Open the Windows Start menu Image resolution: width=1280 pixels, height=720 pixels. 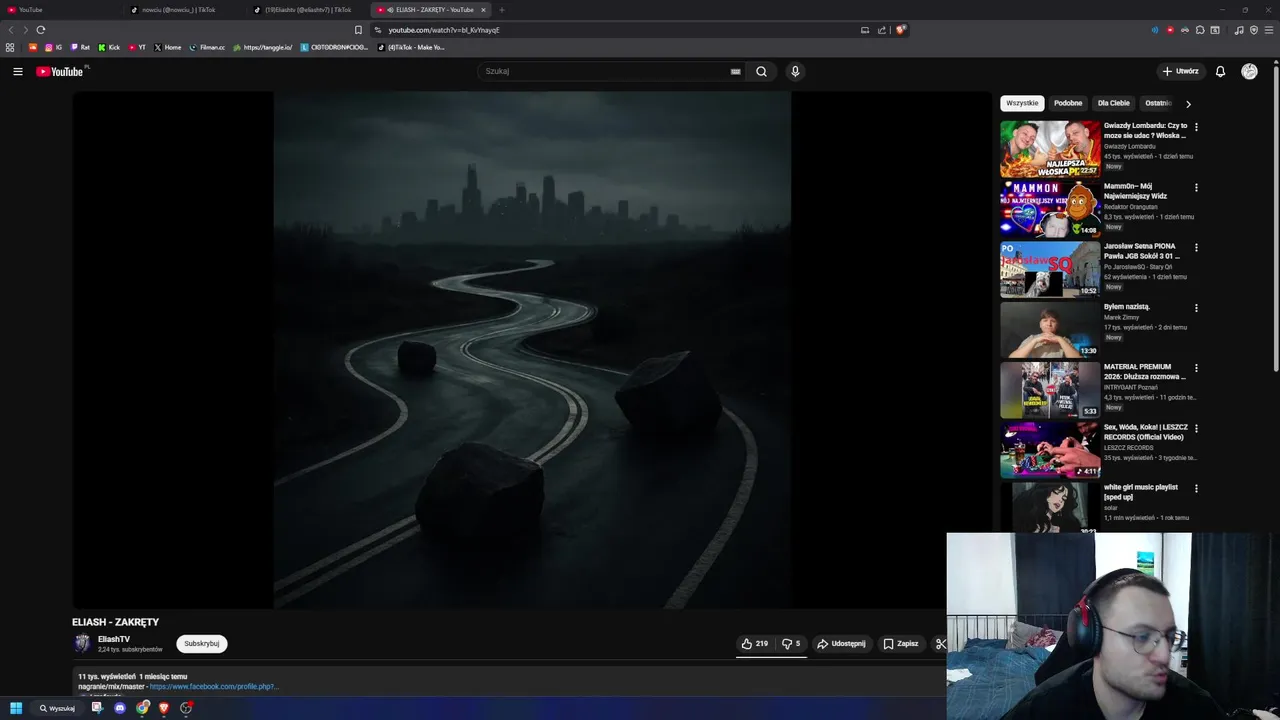(16, 708)
